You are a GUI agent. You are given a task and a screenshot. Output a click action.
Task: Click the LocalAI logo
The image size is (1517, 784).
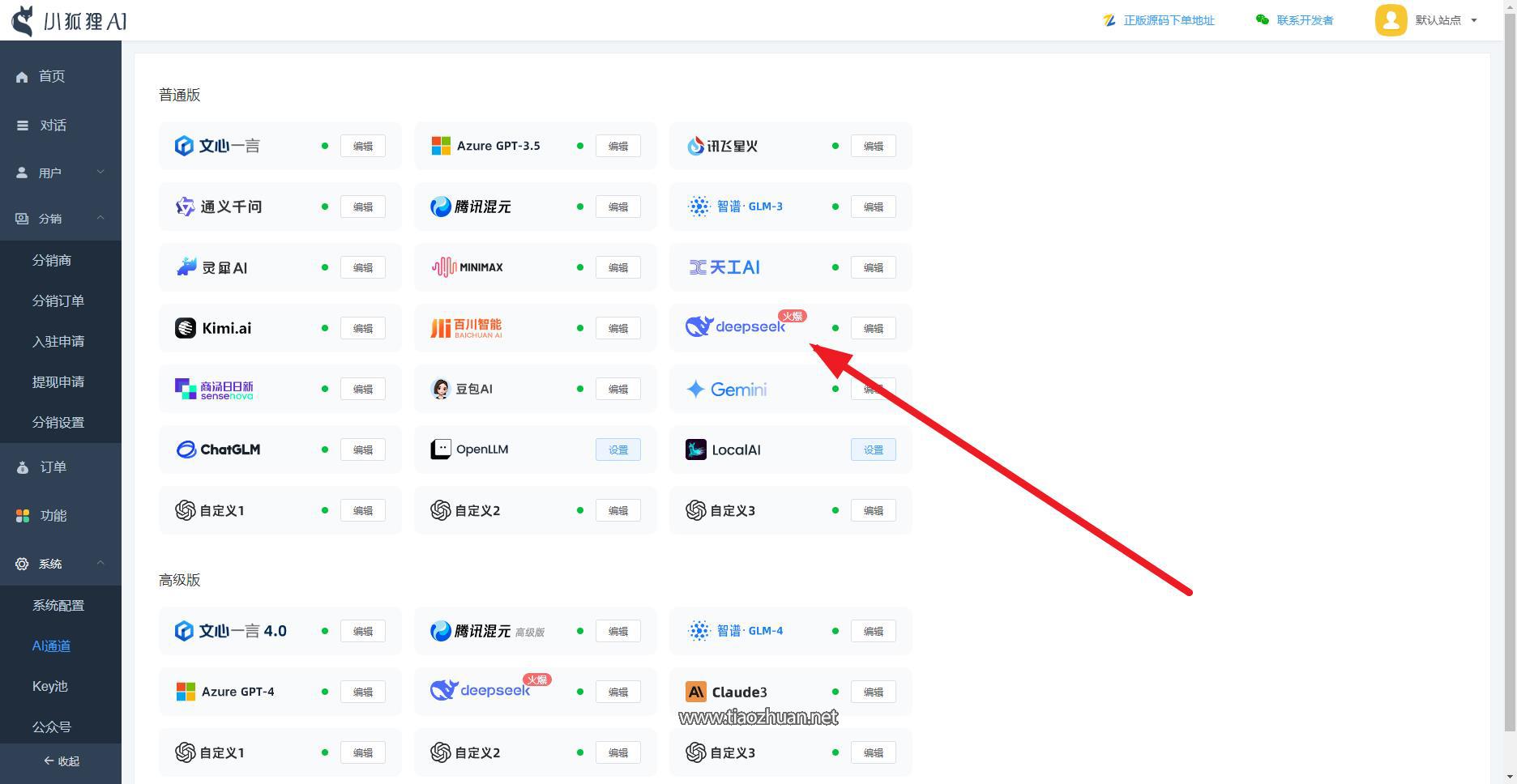click(x=723, y=450)
